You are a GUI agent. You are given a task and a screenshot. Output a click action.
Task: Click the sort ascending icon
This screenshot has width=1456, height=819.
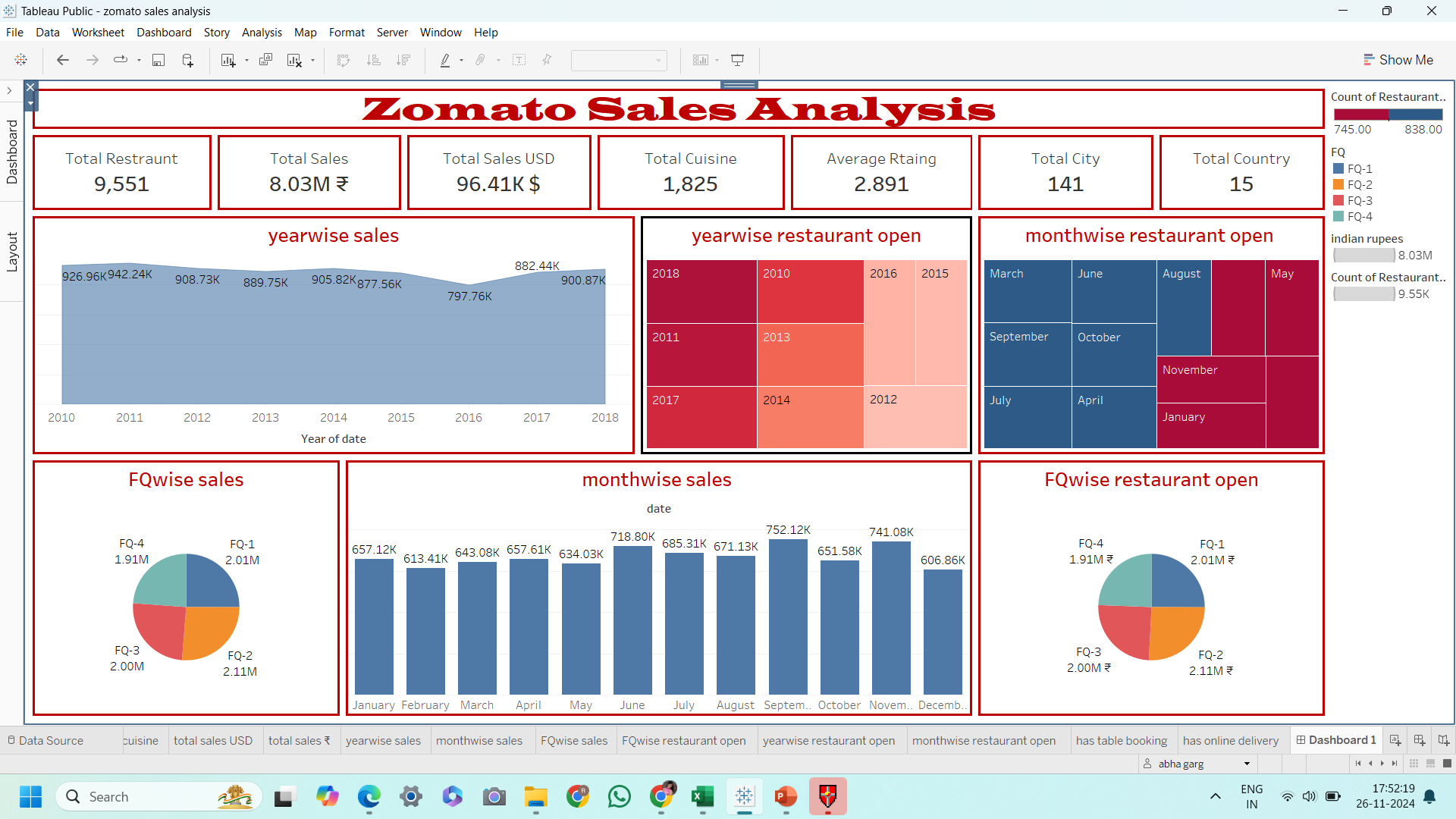[373, 60]
